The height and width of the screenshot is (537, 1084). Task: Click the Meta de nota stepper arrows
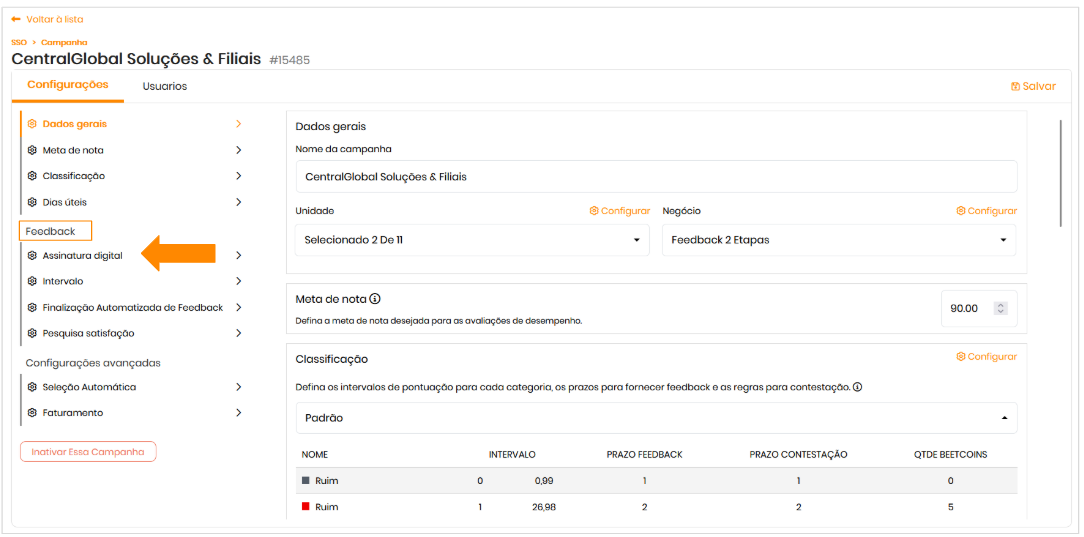click(1001, 309)
